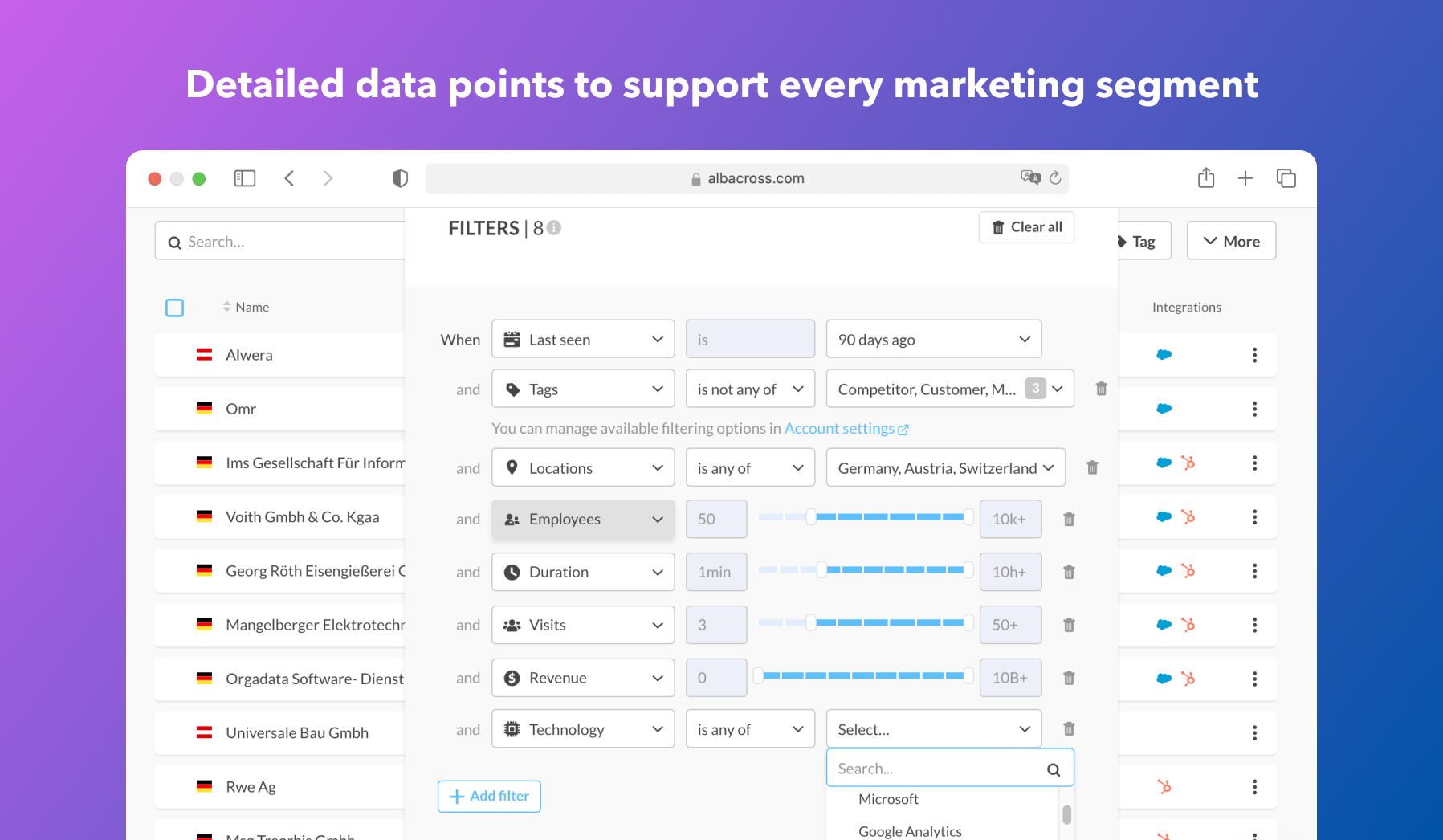The image size is (1443, 840).
Task: Expand the 90 days ago dropdown
Action: tap(933, 340)
